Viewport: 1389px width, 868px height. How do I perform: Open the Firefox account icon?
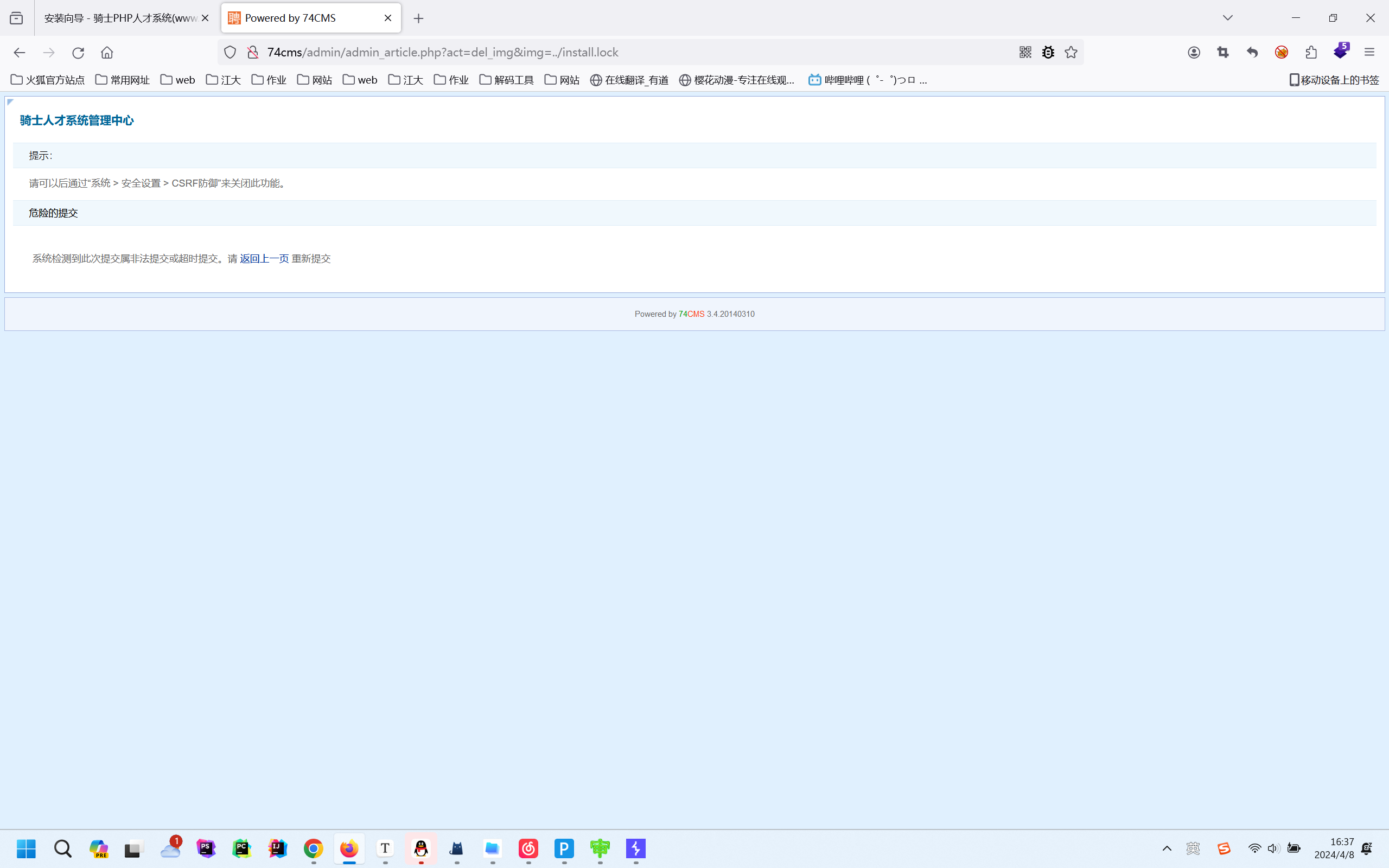[1194, 52]
